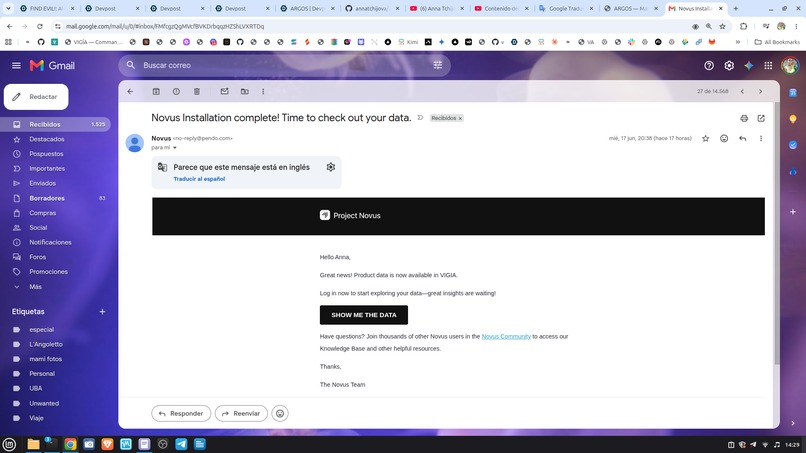Screen dimensions: 806x453
Task: Open Gmail support help icon
Action: (709, 65)
